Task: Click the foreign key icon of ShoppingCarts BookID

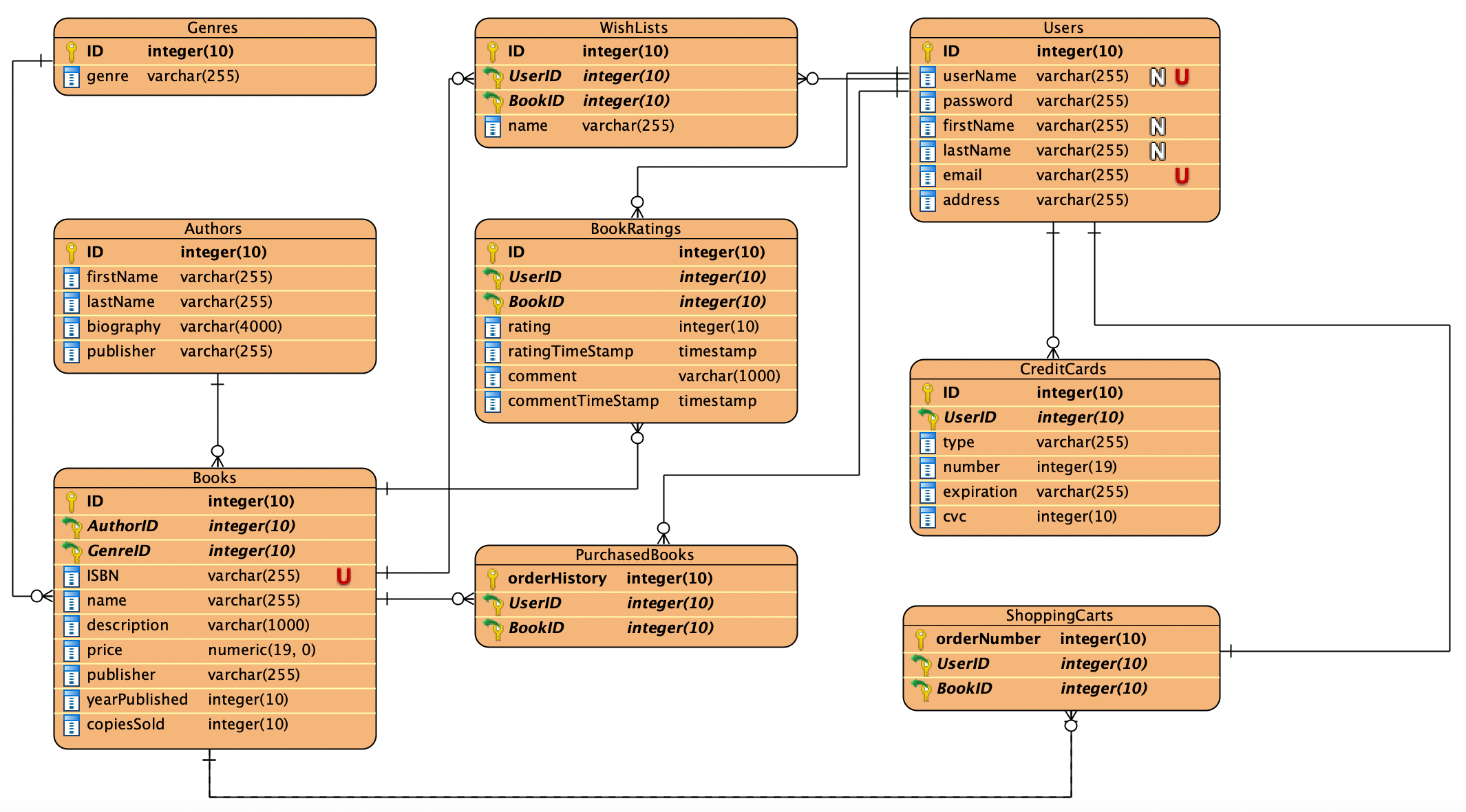Action: pos(921,689)
